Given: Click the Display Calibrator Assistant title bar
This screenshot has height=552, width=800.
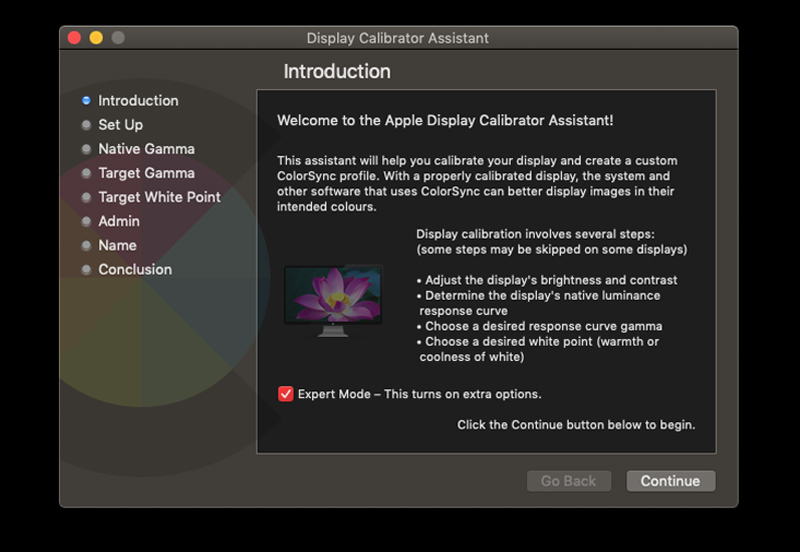Looking at the screenshot, I should (398, 38).
